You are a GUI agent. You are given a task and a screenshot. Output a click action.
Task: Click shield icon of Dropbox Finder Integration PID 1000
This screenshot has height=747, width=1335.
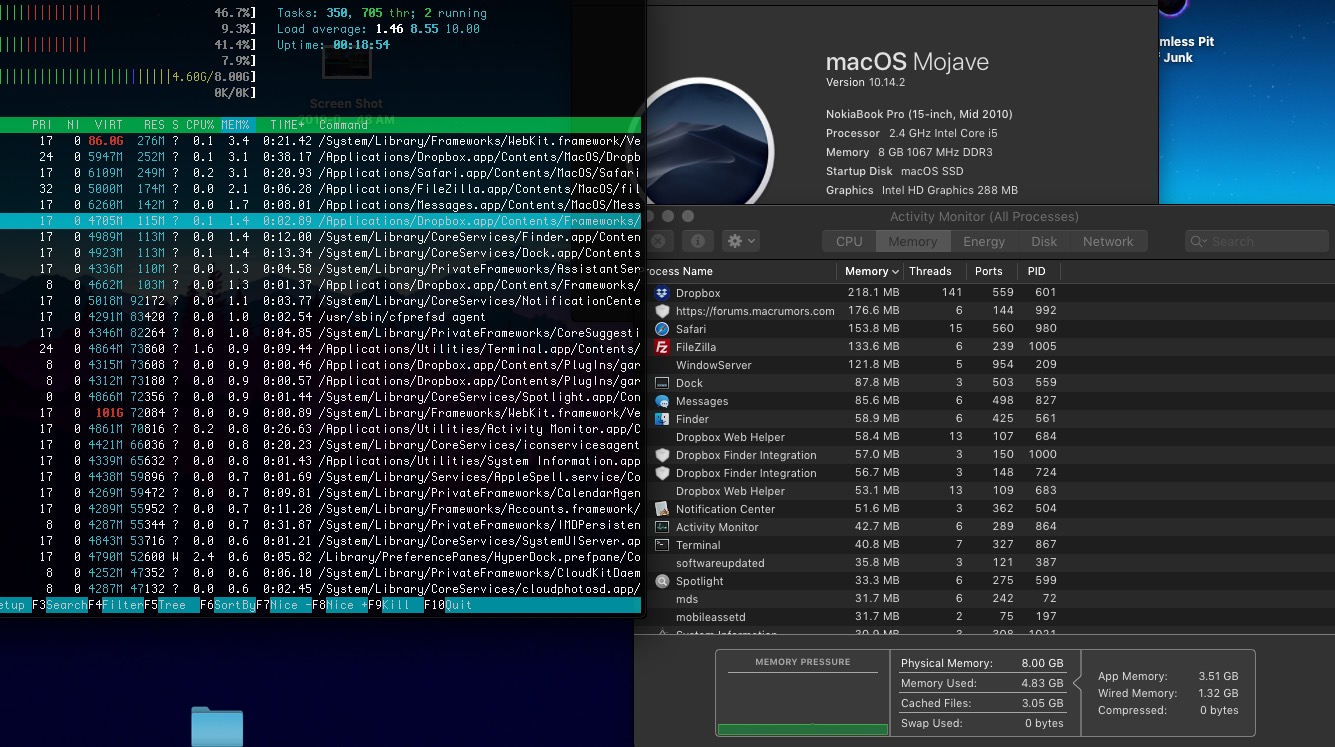pos(661,455)
